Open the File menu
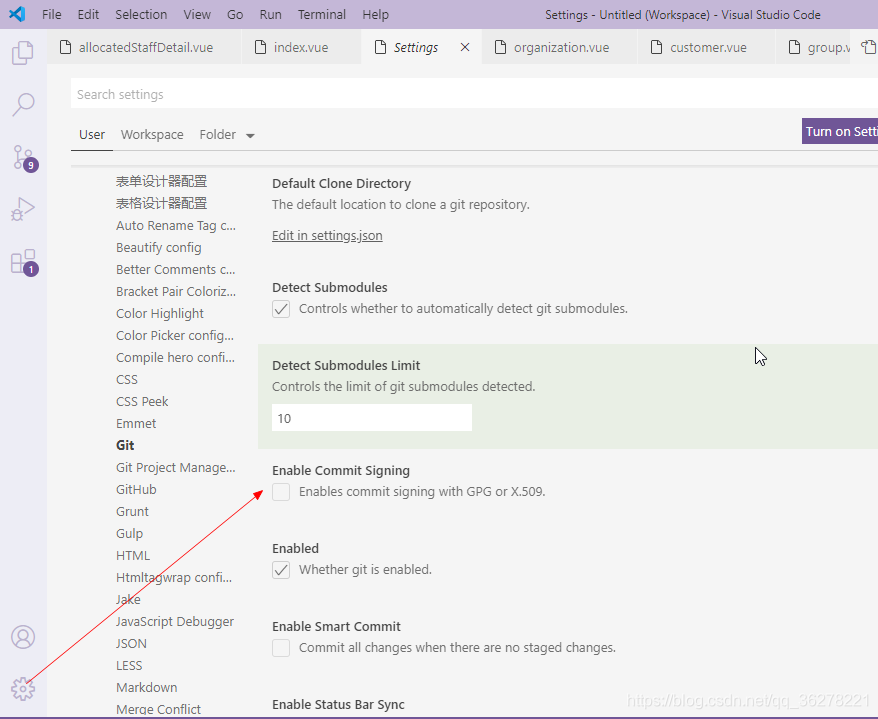 (x=52, y=15)
